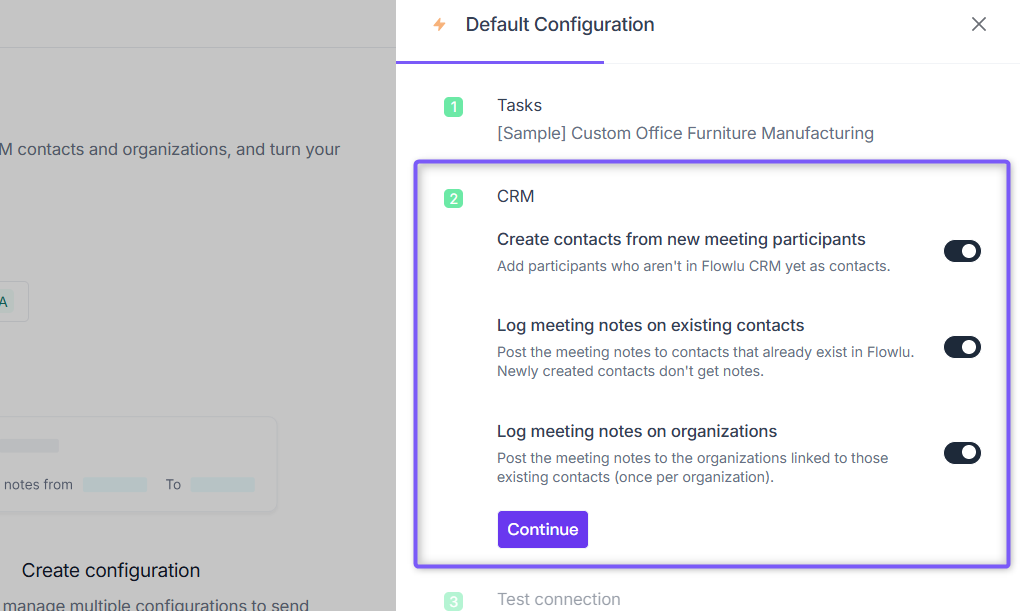Click the CRM step heading
1020x611 pixels.
tap(515, 197)
